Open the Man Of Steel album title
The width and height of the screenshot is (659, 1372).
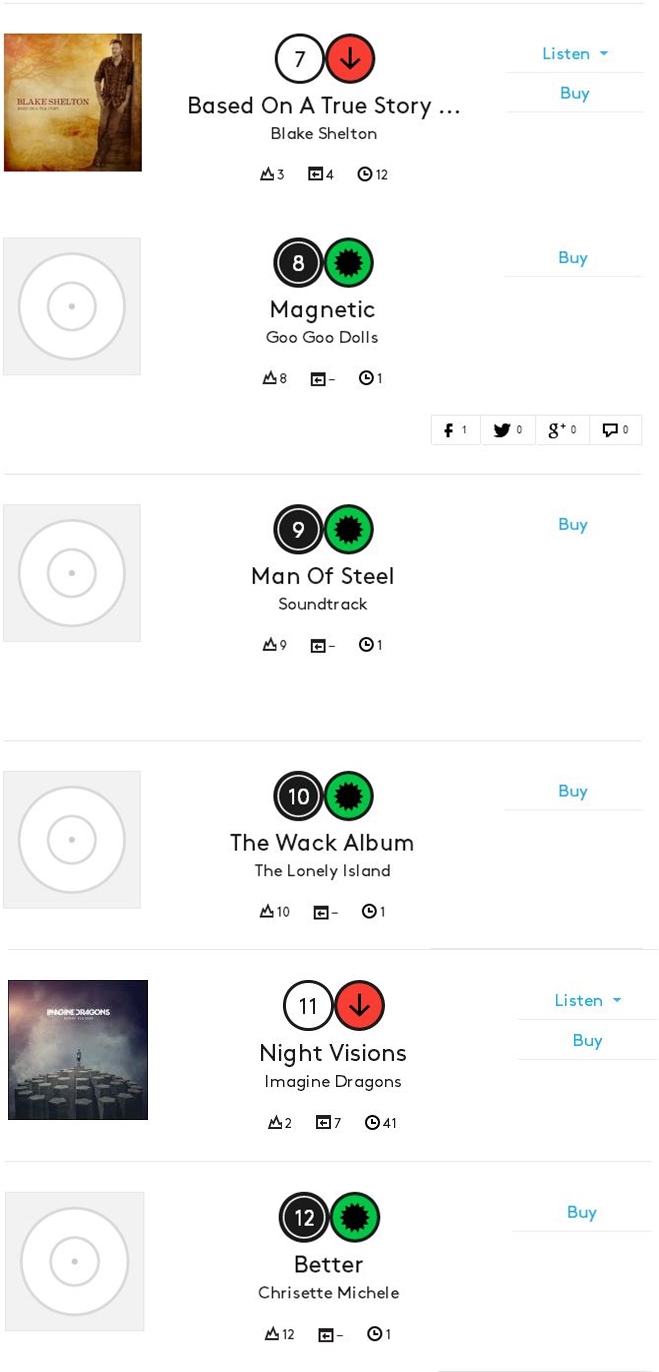click(322, 576)
